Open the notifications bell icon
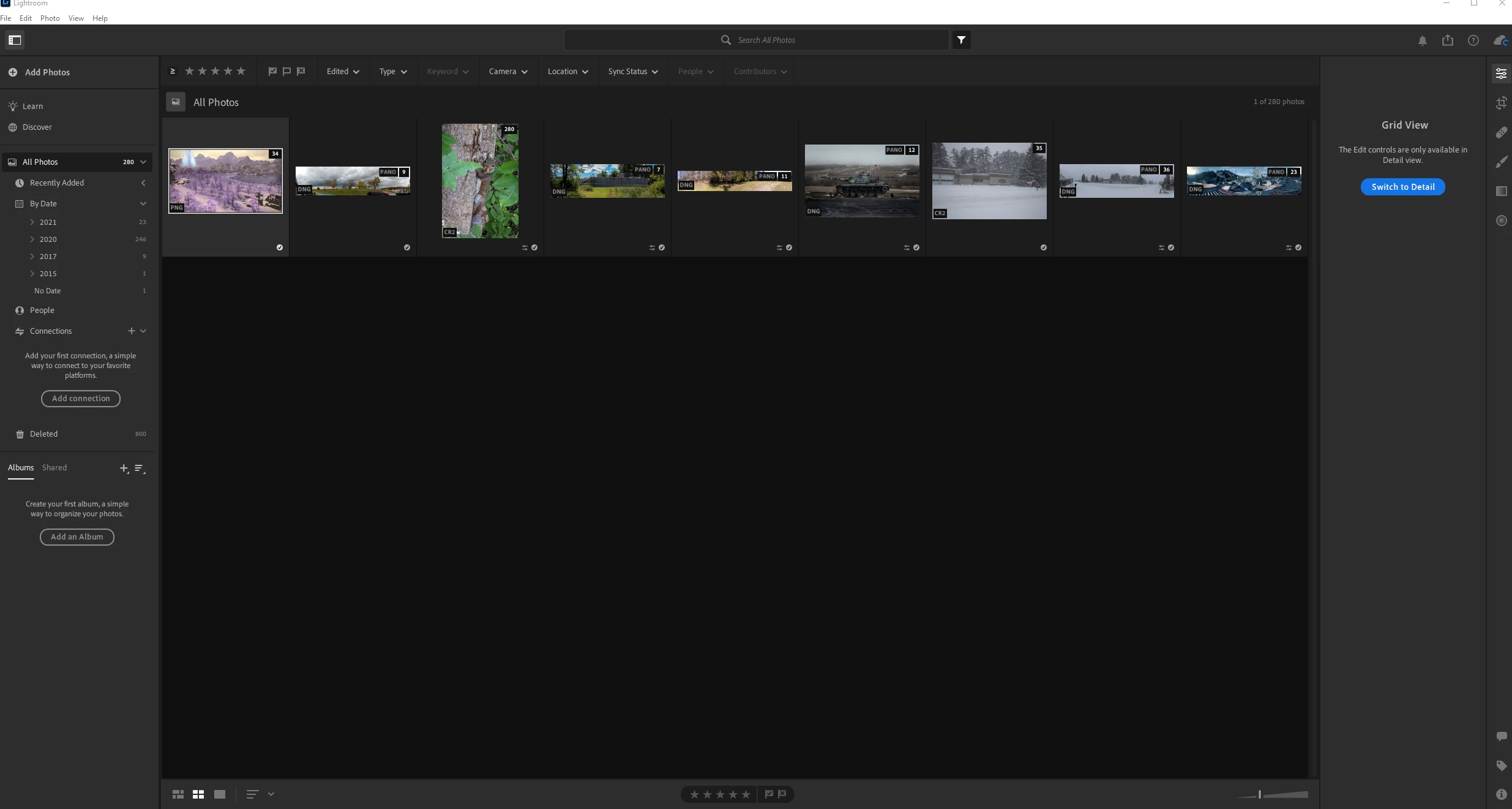This screenshot has width=1512, height=809. coord(1422,40)
